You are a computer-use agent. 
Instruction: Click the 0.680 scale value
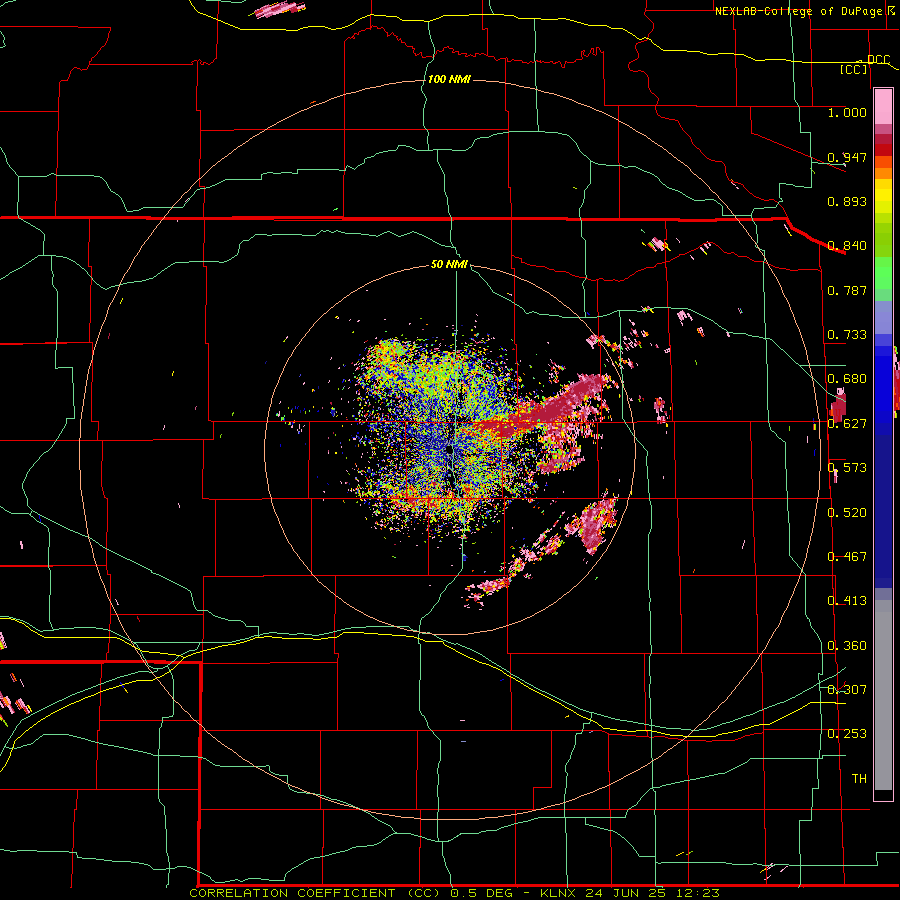[x=847, y=379]
